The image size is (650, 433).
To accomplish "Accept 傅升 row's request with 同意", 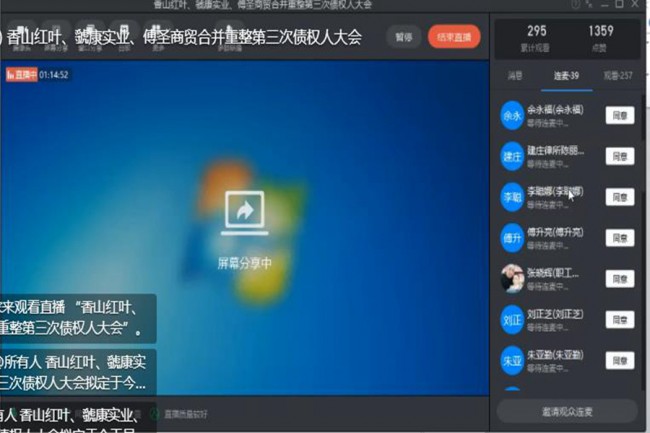I will tap(620, 238).
